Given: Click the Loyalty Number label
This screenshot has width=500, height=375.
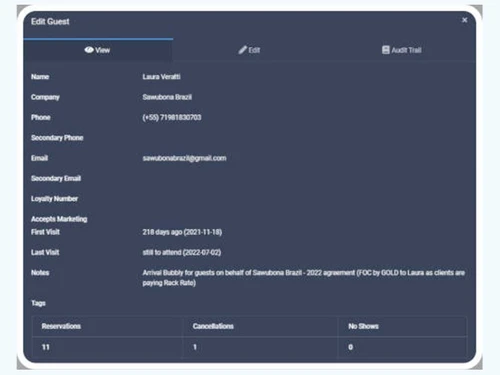Looking at the screenshot, I should click(54, 199).
